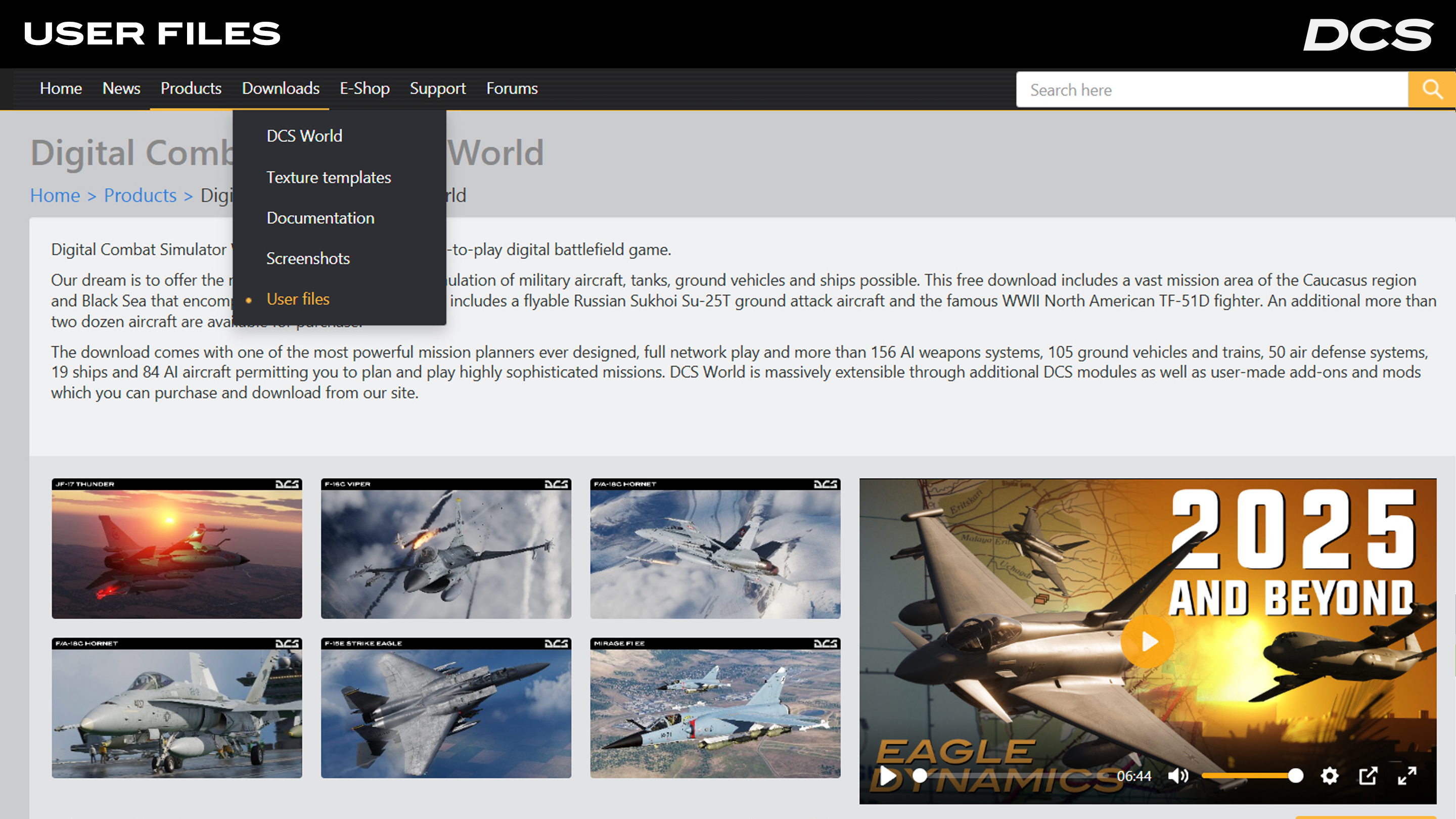1456x819 pixels.
Task: Click the DCS logo in header
Action: (x=1368, y=35)
